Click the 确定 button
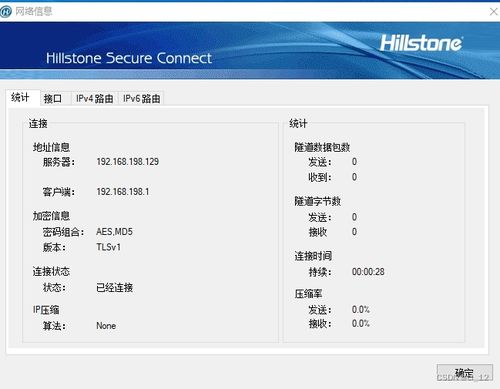500x389 pixels. pos(464,373)
